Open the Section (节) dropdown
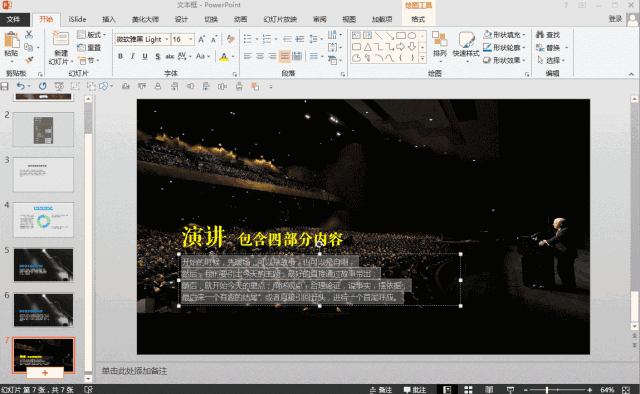The image size is (640, 394). tap(88, 60)
